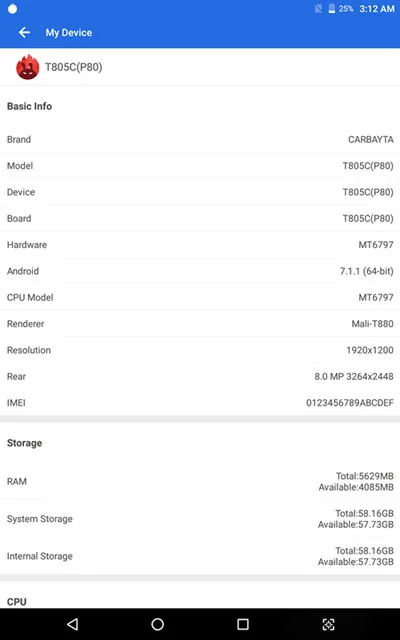The image size is (400, 640).
Task: Tap the Android back navigation triangle
Action: [x=72, y=624]
